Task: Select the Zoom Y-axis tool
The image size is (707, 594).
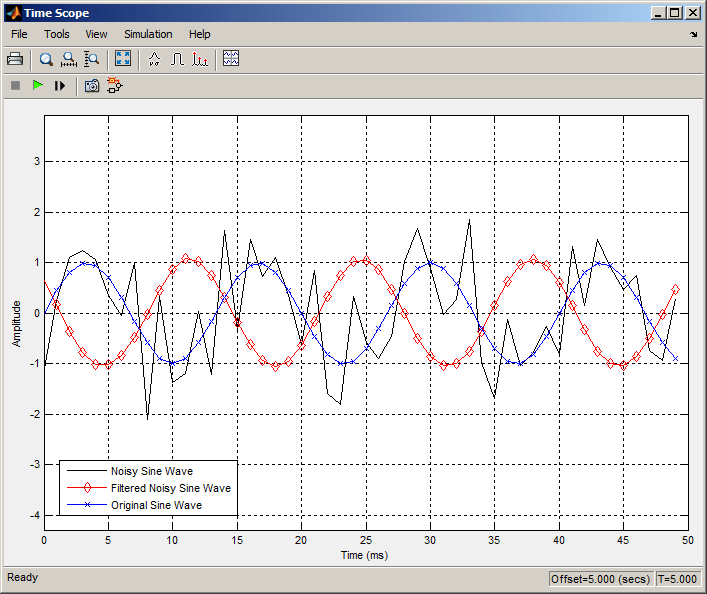Action: 91,59
